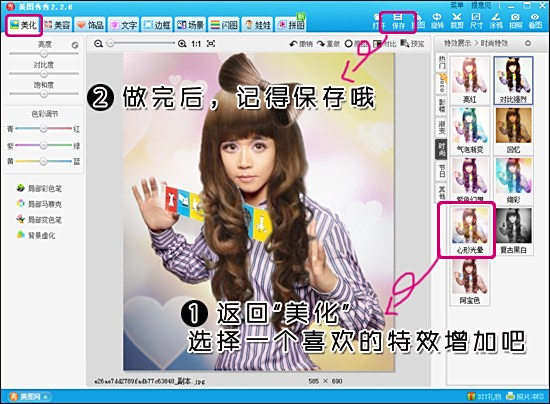The image size is (550, 404).
Task: Select the 局部马赛克 mosaic tool
Action: [x=39, y=204]
